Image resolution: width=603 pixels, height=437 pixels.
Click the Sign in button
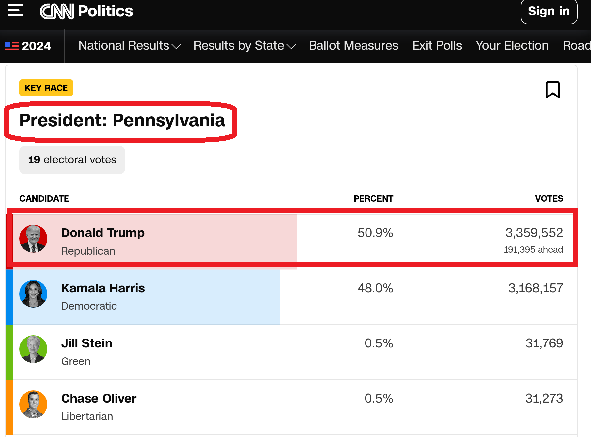pos(549,11)
